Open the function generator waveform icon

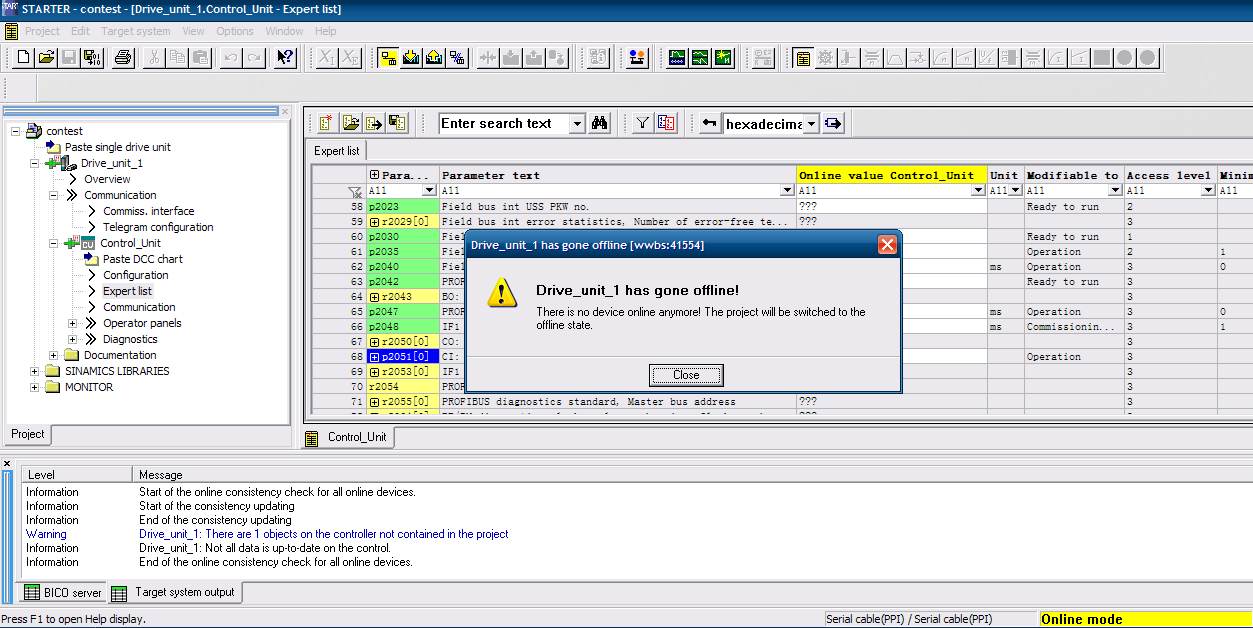[x=700, y=58]
